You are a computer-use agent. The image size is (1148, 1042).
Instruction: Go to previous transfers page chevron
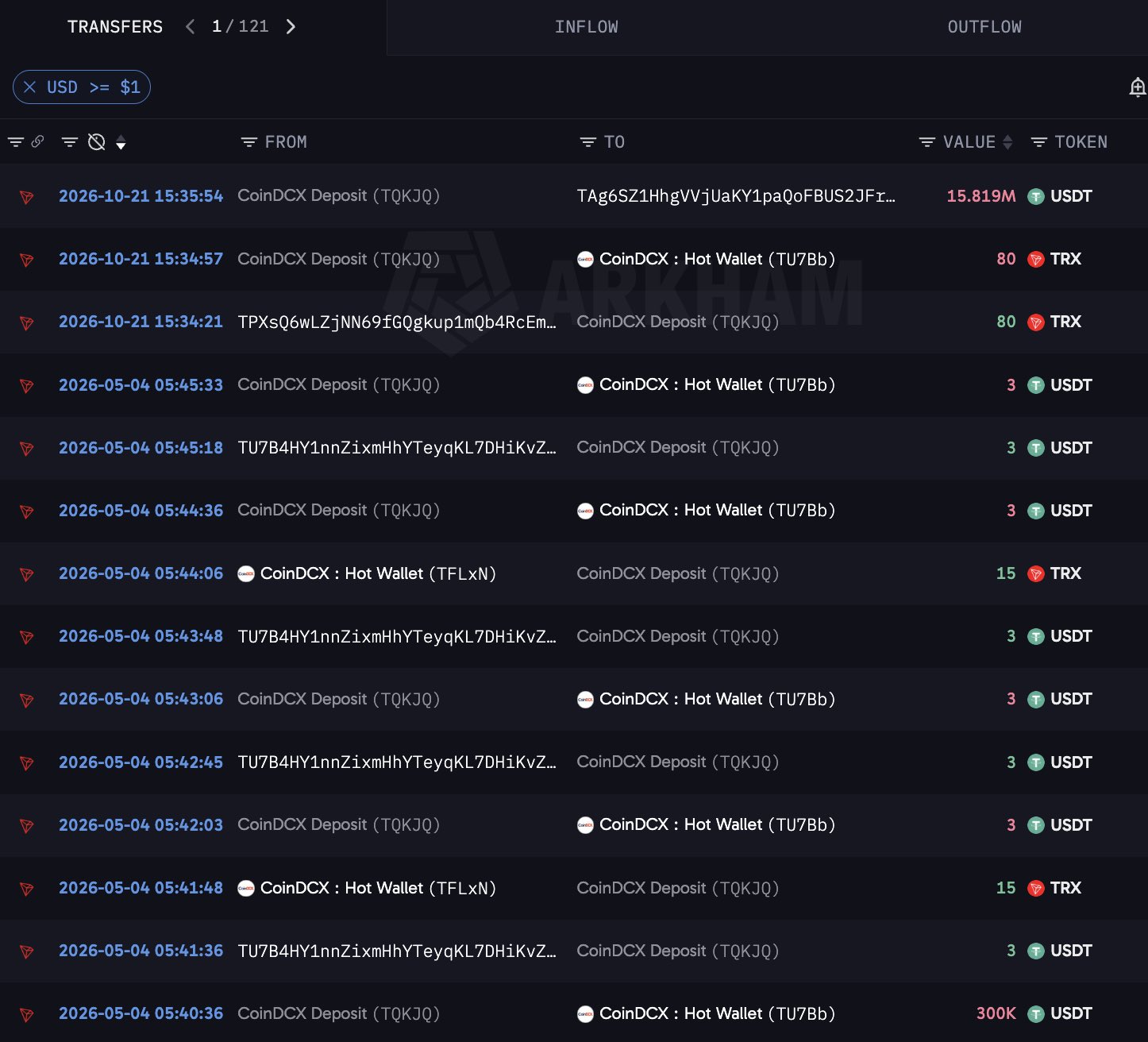point(190,27)
